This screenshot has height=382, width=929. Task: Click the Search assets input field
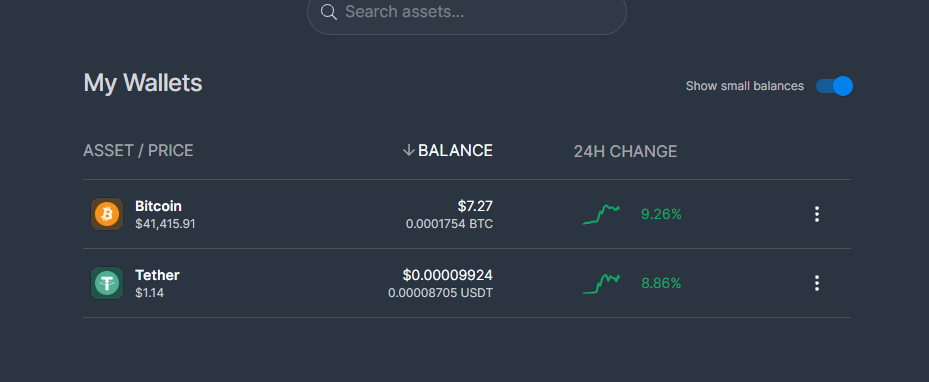tap(467, 11)
